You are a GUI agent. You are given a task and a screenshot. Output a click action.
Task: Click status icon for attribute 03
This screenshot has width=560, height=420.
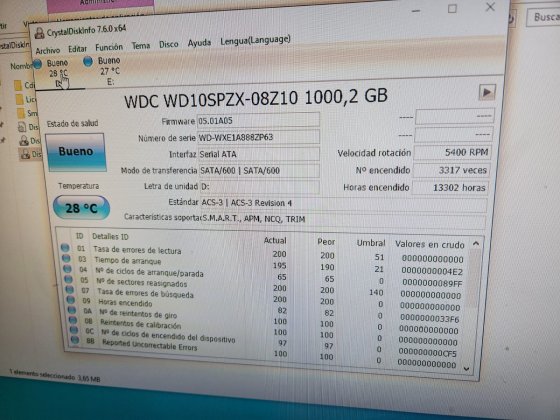point(66,258)
